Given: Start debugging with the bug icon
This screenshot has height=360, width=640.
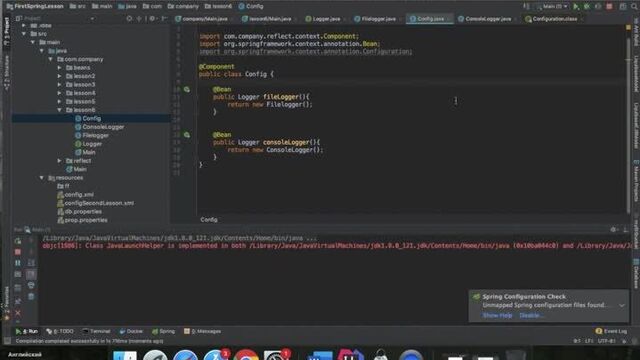Looking at the screenshot, I should tap(587, 7).
